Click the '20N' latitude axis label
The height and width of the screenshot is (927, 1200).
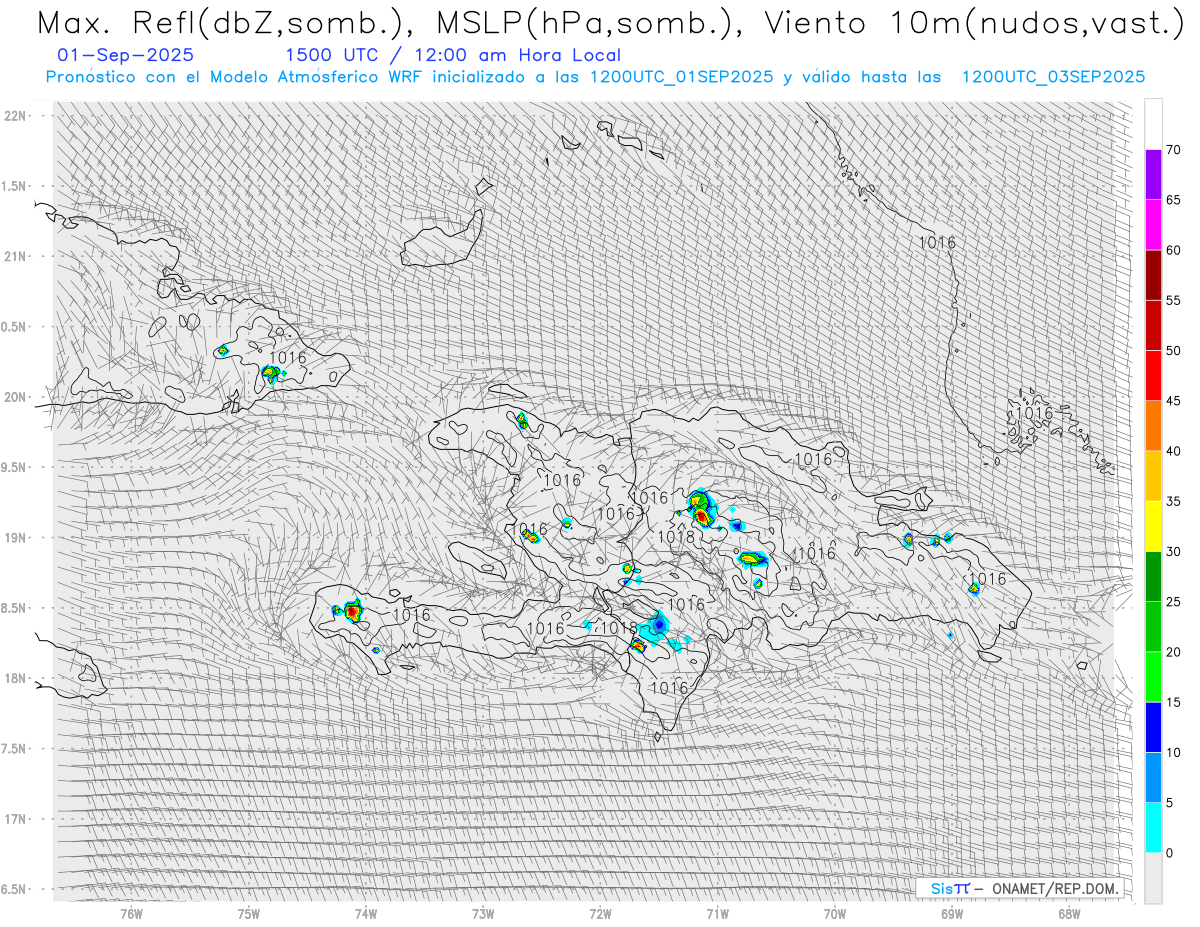(x=15, y=397)
